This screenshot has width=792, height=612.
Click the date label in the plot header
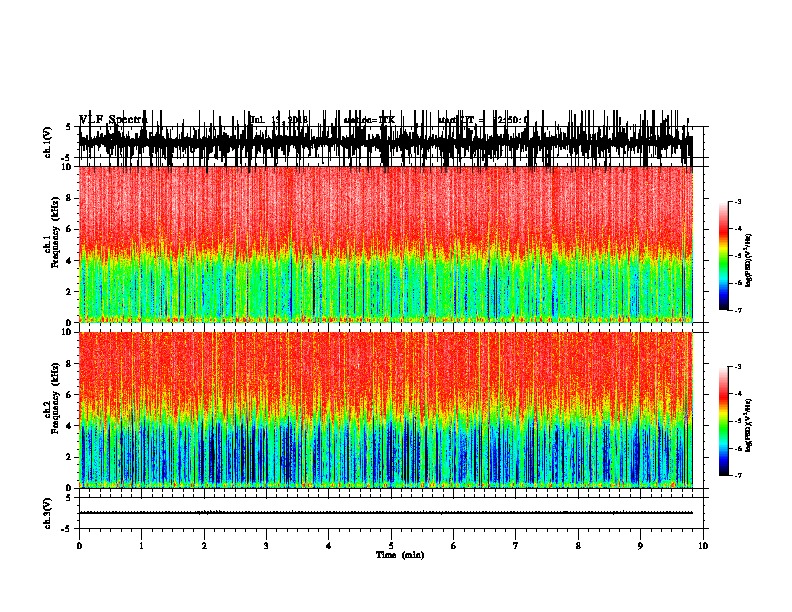click(x=279, y=120)
